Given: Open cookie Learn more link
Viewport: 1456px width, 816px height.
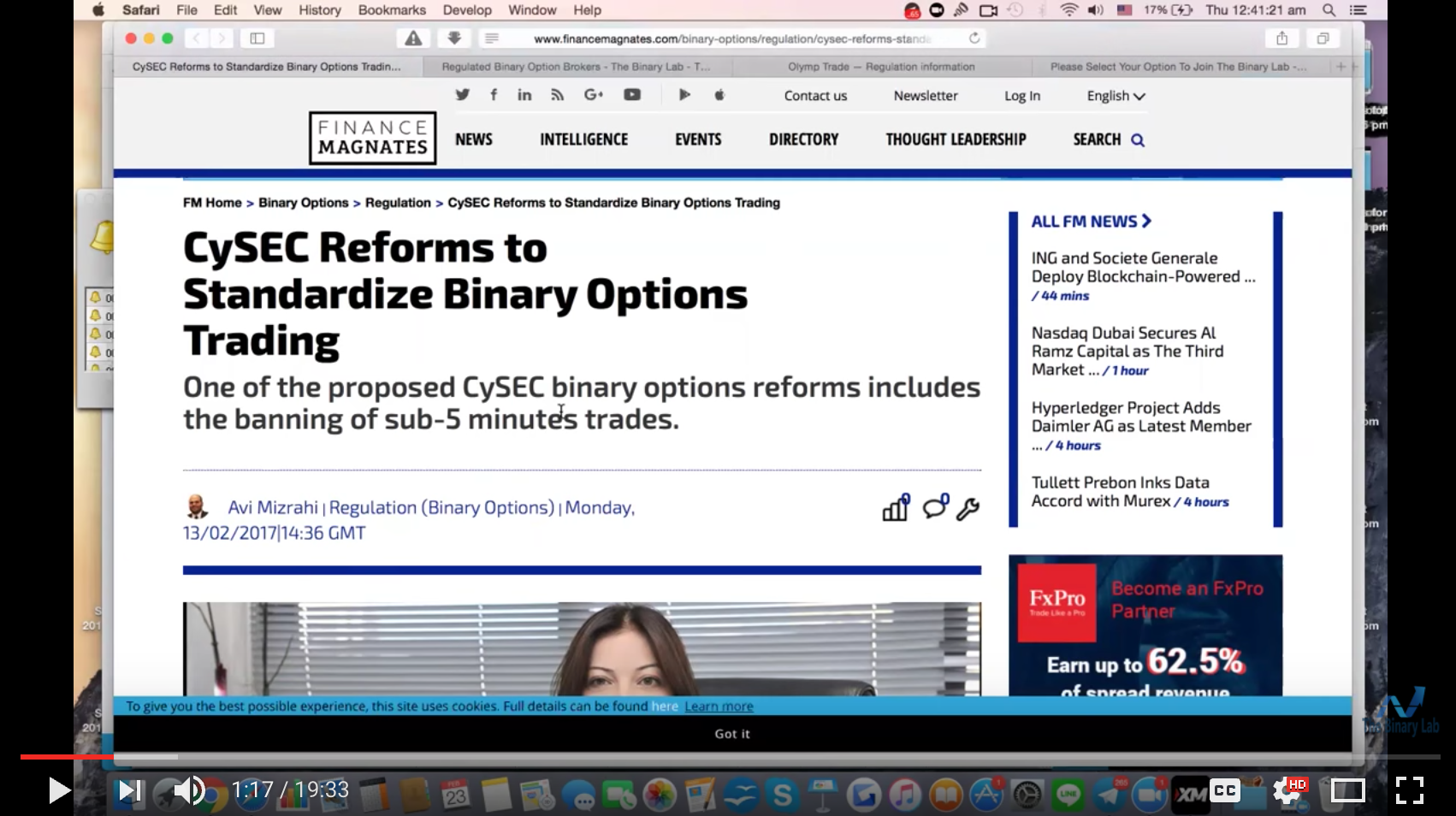Looking at the screenshot, I should (719, 707).
